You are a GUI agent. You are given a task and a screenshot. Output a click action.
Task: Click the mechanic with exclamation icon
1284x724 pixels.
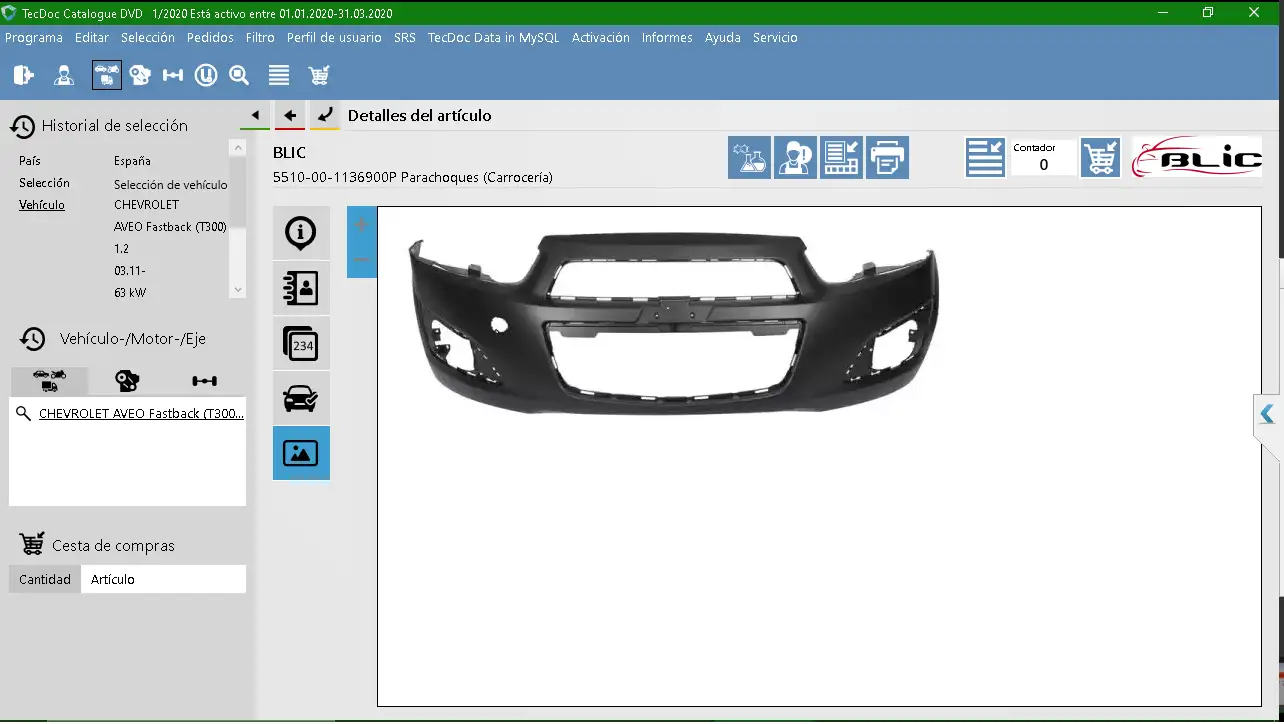(x=795, y=158)
